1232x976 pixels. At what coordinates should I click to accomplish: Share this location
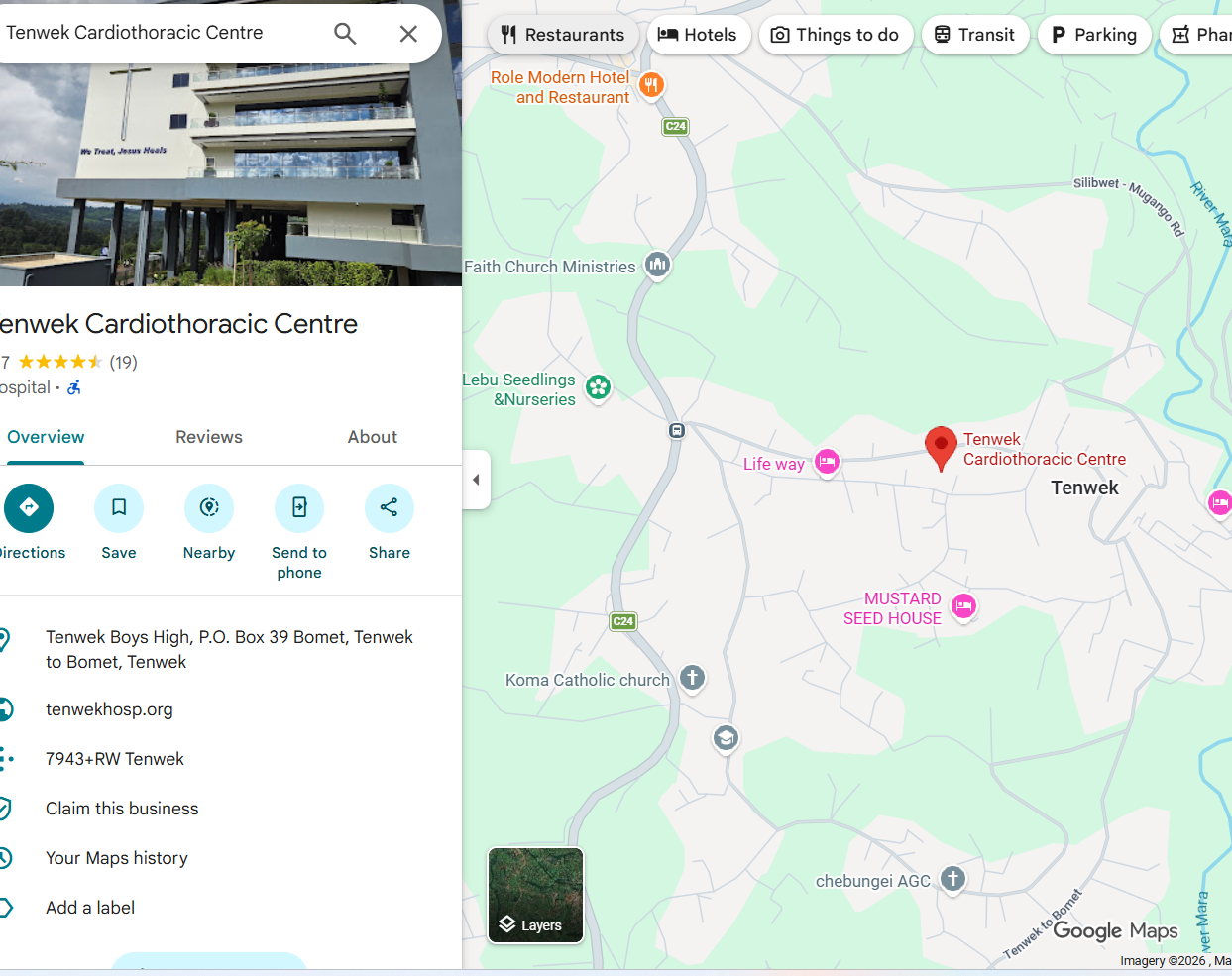pos(390,508)
